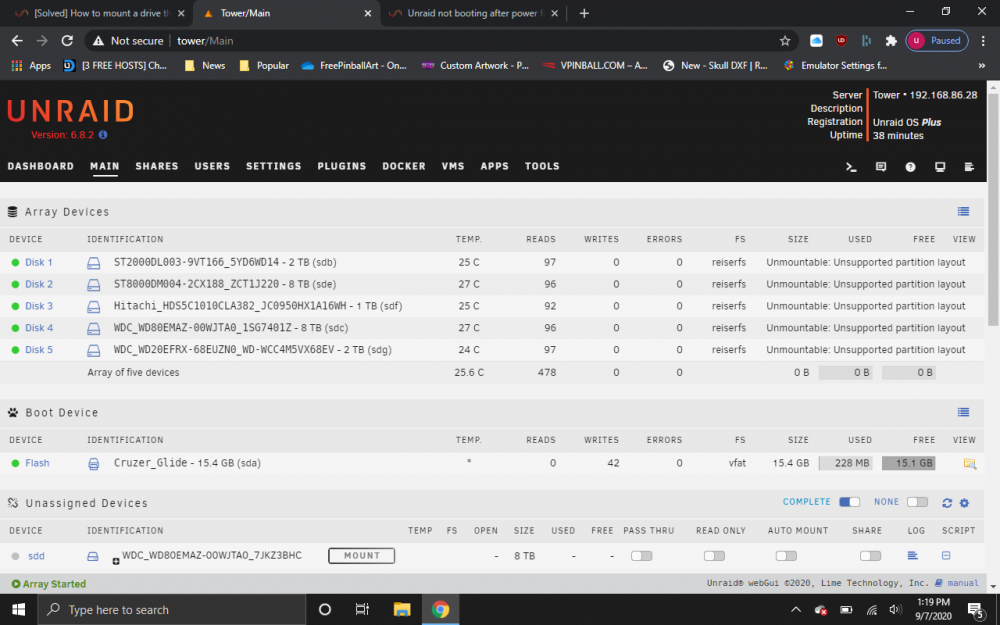Click the Flash free space 15.1 GB bar
This screenshot has width=1000, height=625.
[909, 463]
